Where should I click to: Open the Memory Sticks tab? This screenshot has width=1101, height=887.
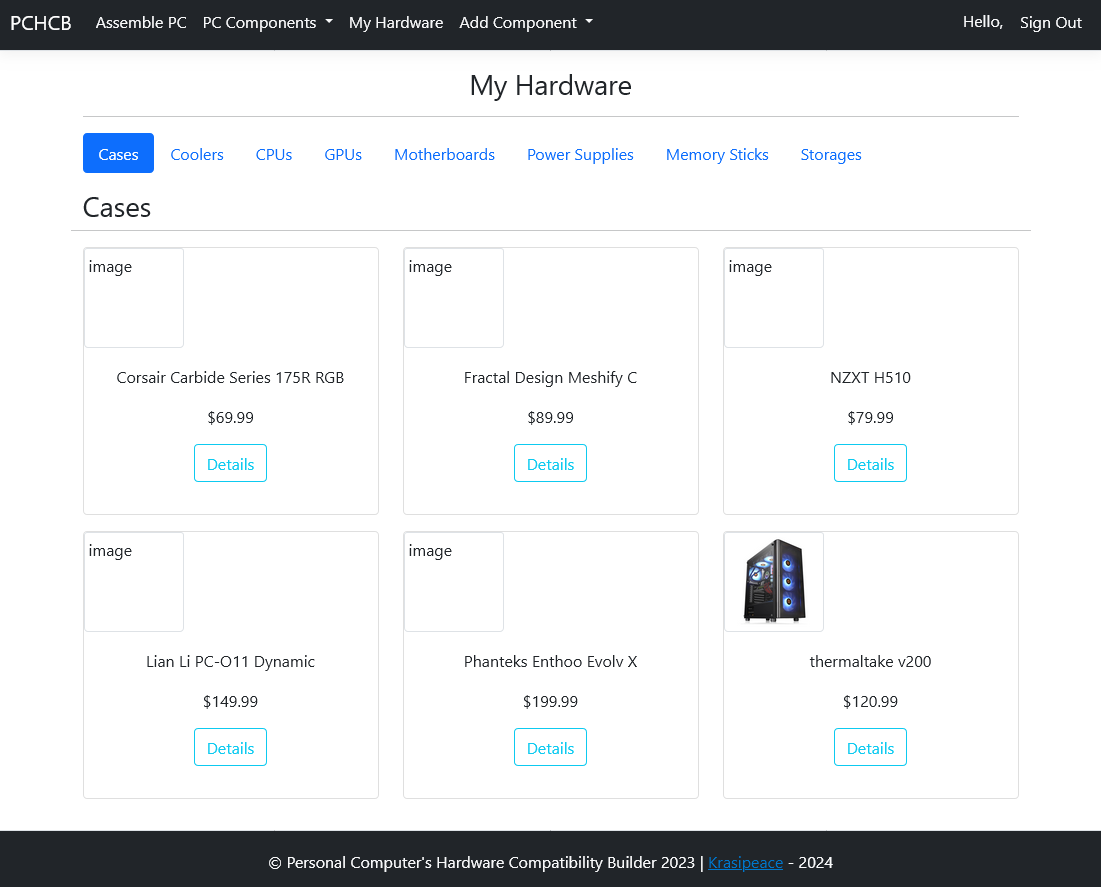717,155
